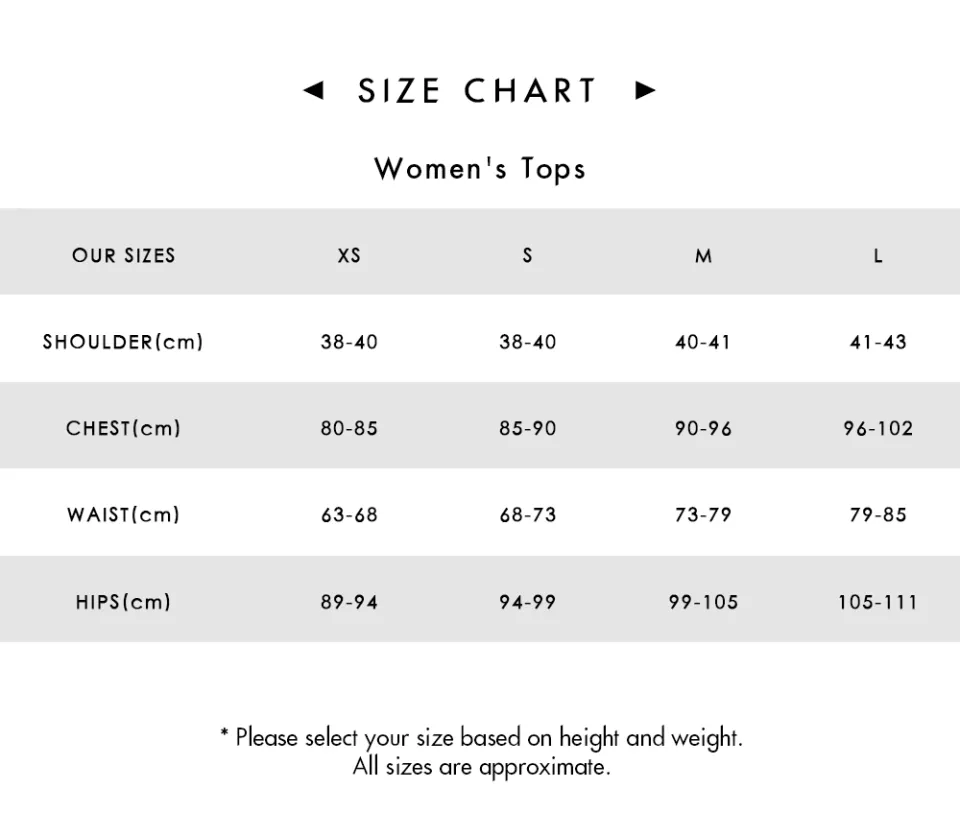Viewport: 960px width, 813px height.
Task: Choose the S size column header
Action: pyautogui.click(x=527, y=256)
